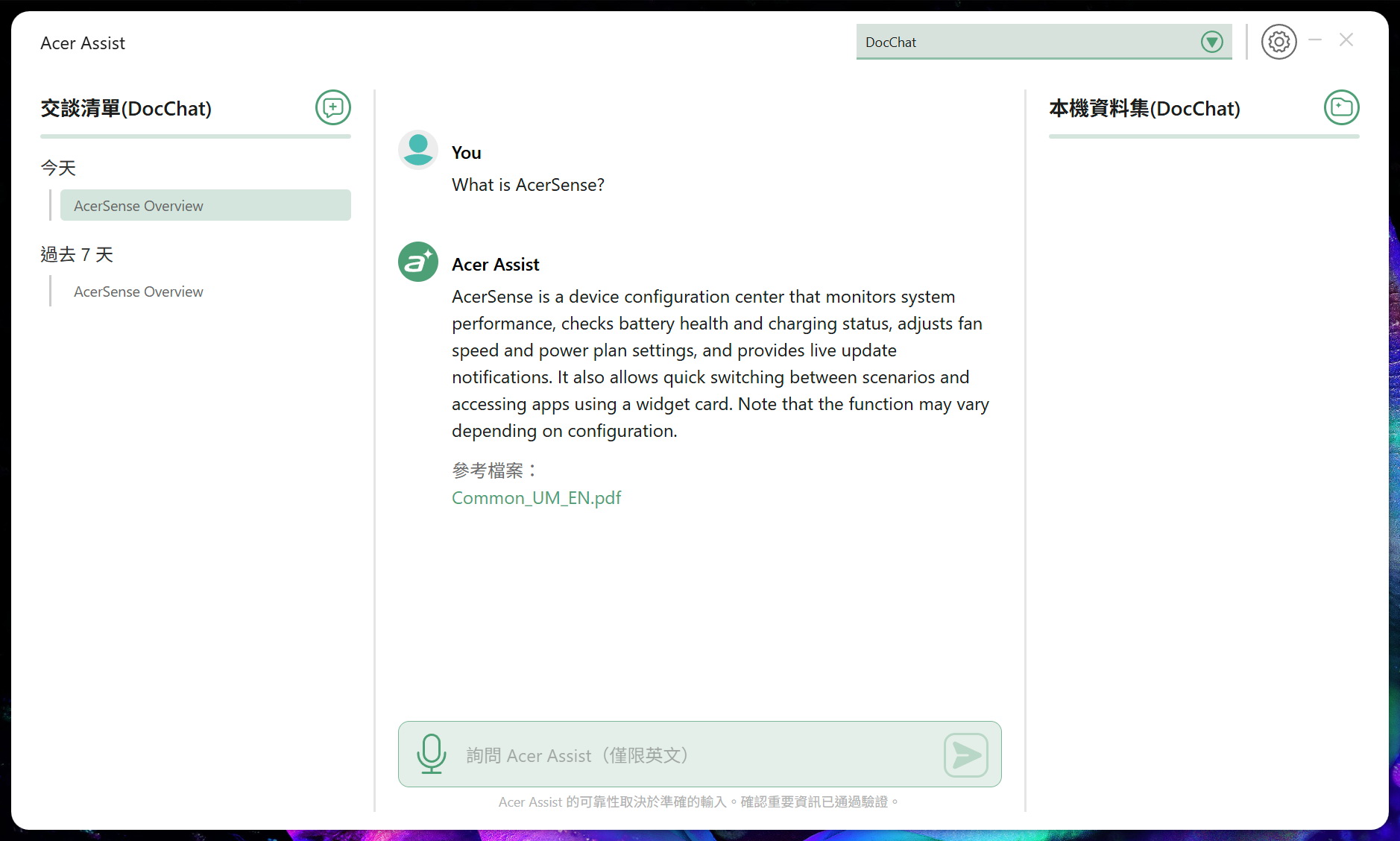The width and height of the screenshot is (1400, 841).
Task: Click the 本機資料集(DocChat) panel title
Action: pos(1144,109)
